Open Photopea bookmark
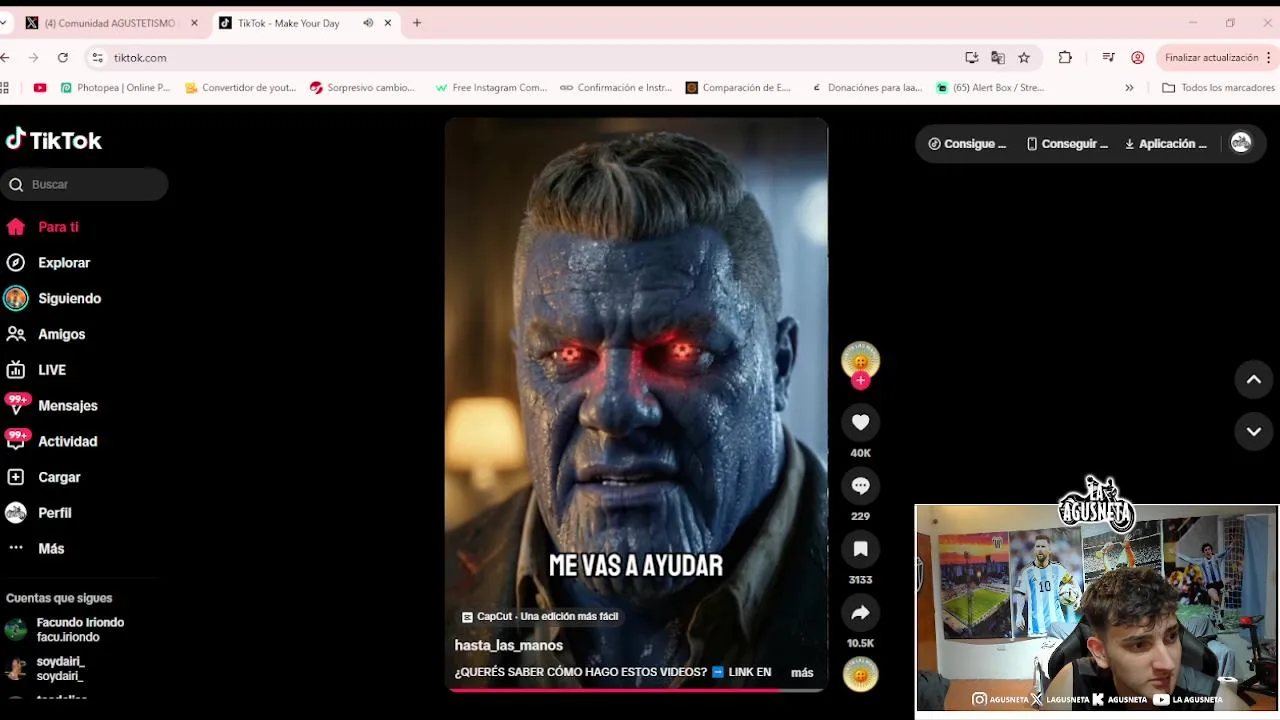The width and height of the screenshot is (1280, 720). (115, 88)
